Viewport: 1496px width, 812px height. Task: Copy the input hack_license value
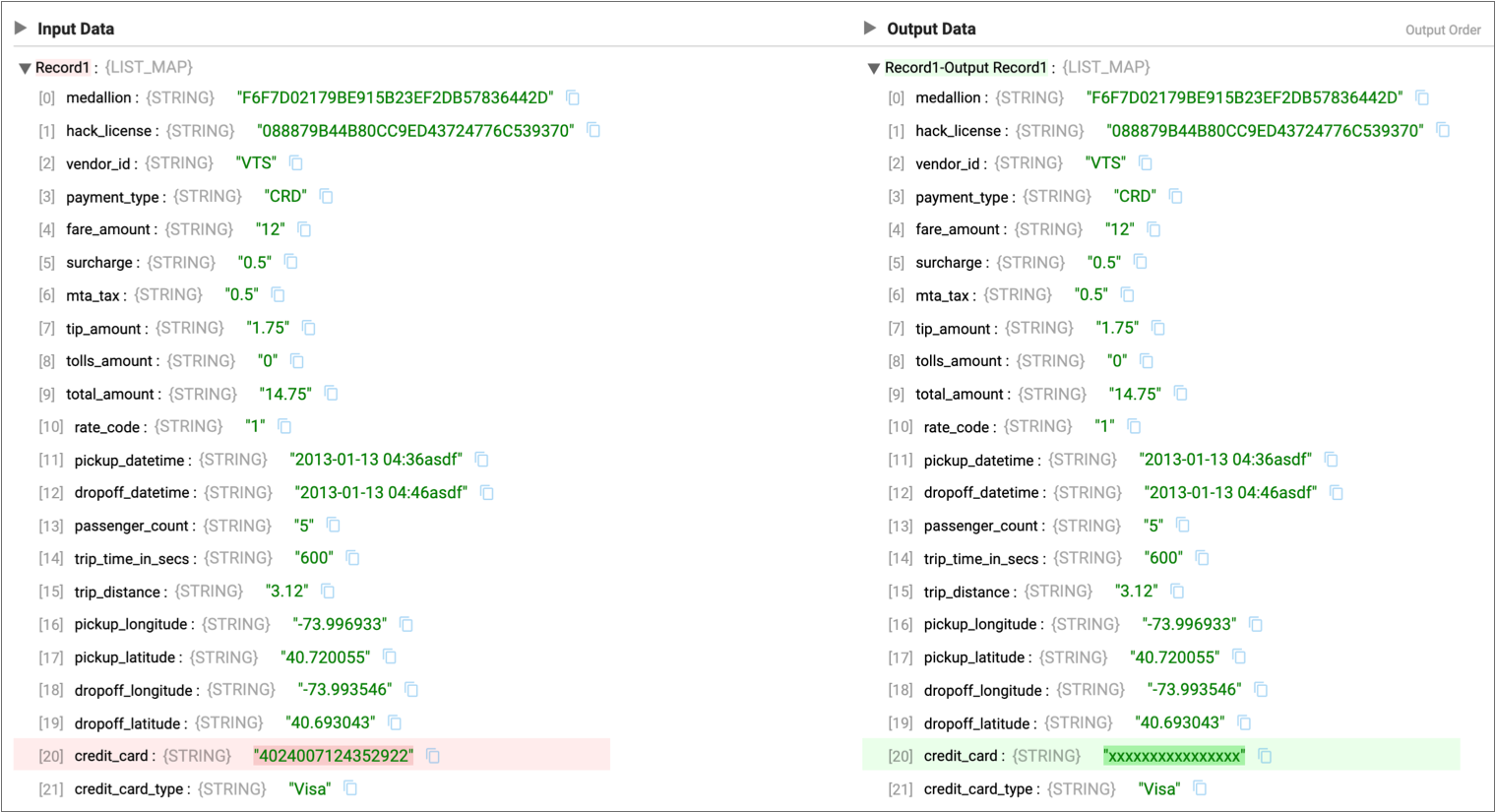tap(593, 130)
